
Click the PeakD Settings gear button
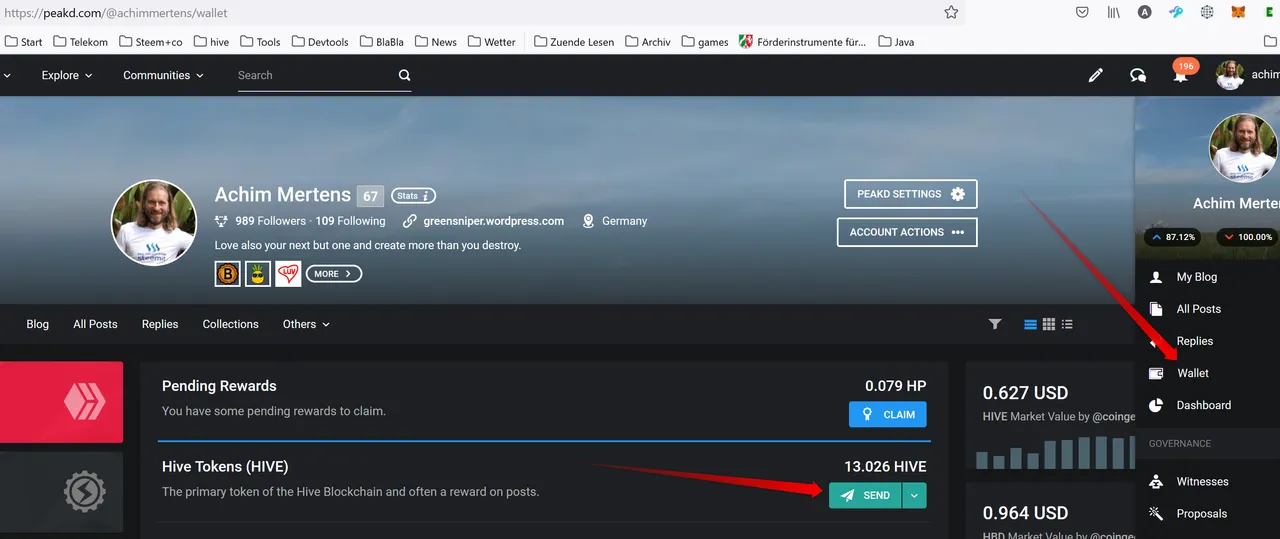910,194
